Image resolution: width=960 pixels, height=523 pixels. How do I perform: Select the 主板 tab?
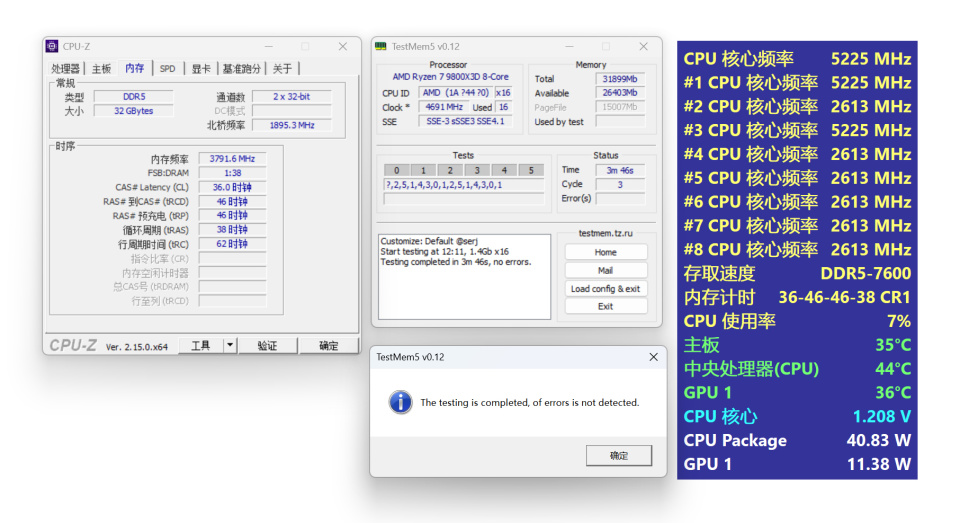(102, 69)
